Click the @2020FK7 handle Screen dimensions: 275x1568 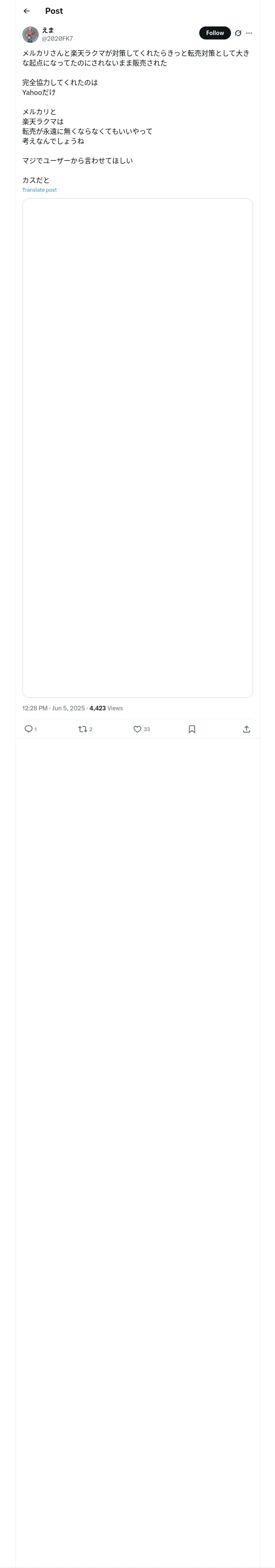[x=57, y=38]
